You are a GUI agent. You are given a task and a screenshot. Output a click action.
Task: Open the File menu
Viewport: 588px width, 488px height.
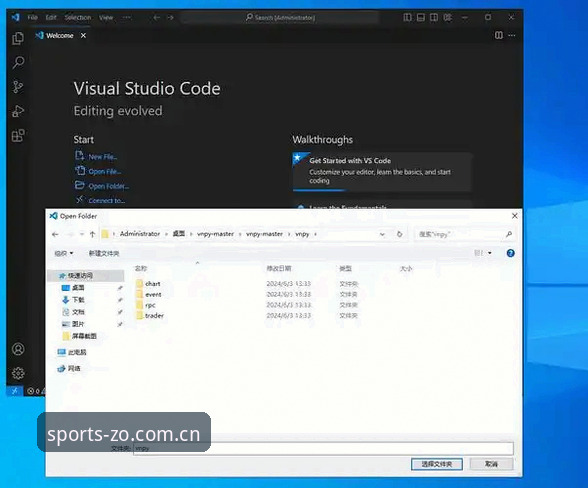coord(33,17)
